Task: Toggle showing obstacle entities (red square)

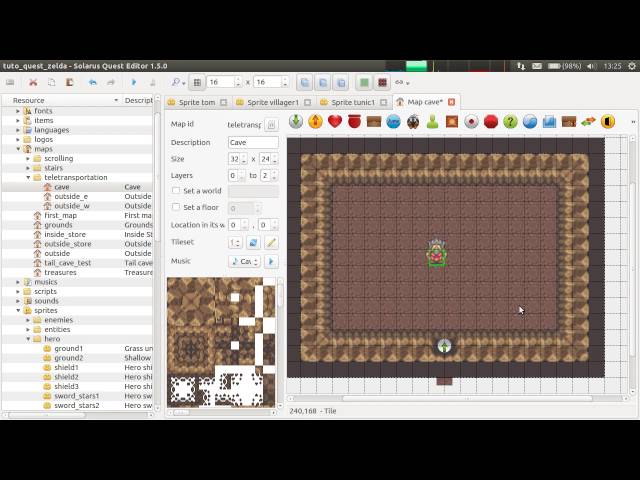Action: point(382,82)
